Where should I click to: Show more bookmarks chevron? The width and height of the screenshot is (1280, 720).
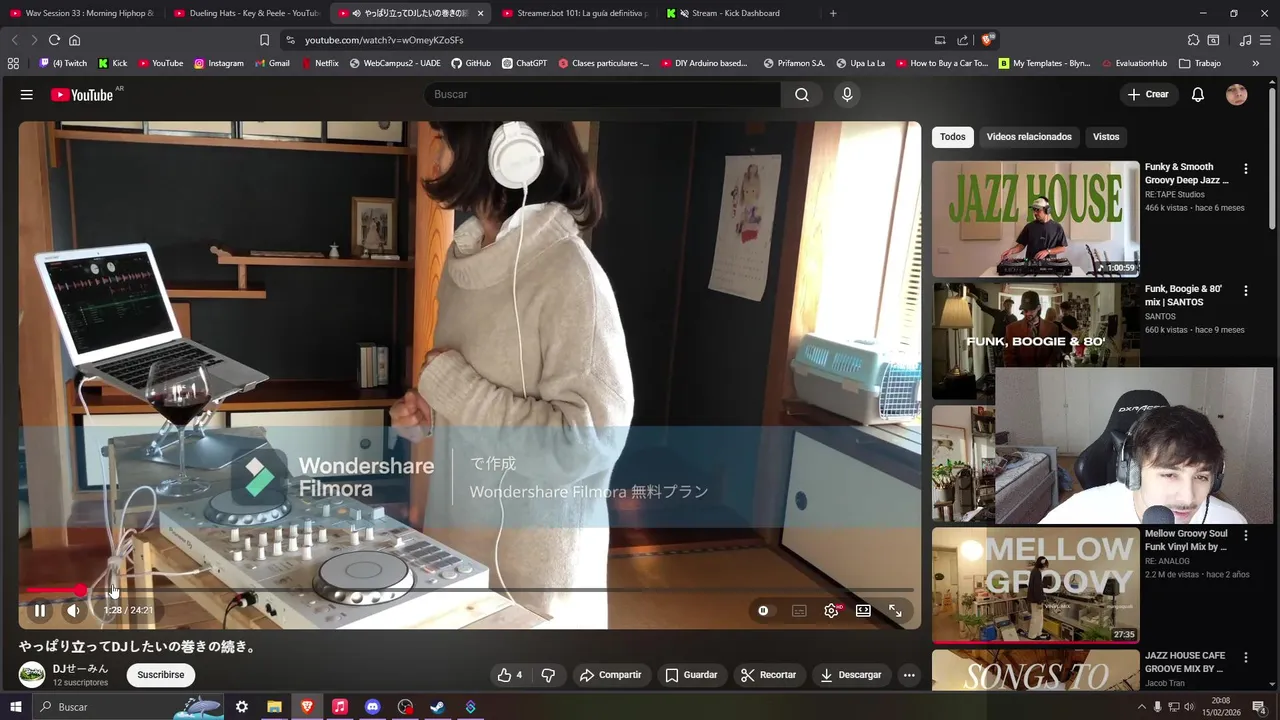tap(1256, 63)
